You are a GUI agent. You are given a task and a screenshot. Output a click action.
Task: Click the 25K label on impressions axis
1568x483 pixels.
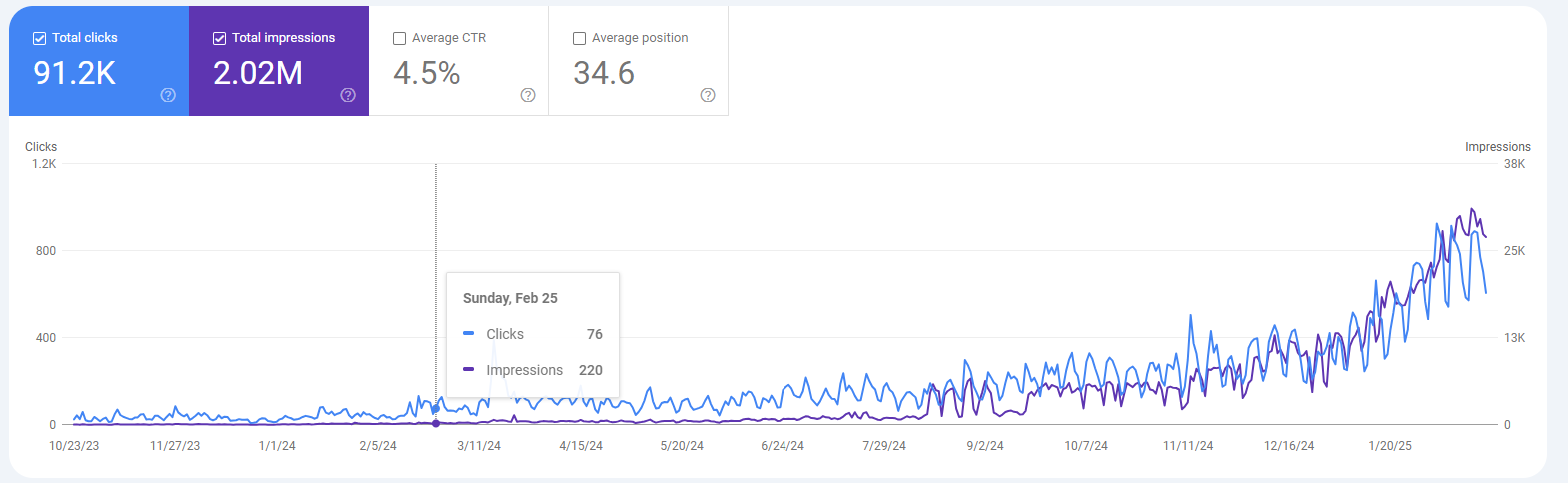(1515, 251)
